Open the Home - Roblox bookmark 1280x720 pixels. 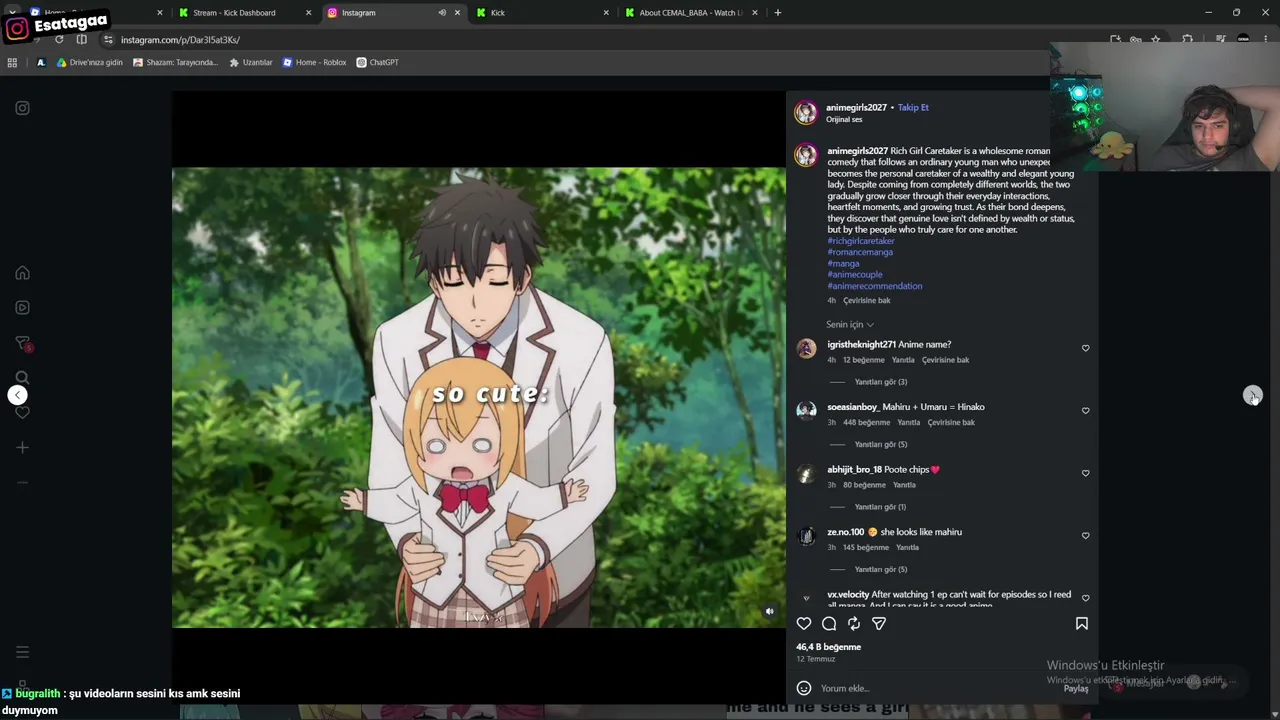(x=314, y=62)
